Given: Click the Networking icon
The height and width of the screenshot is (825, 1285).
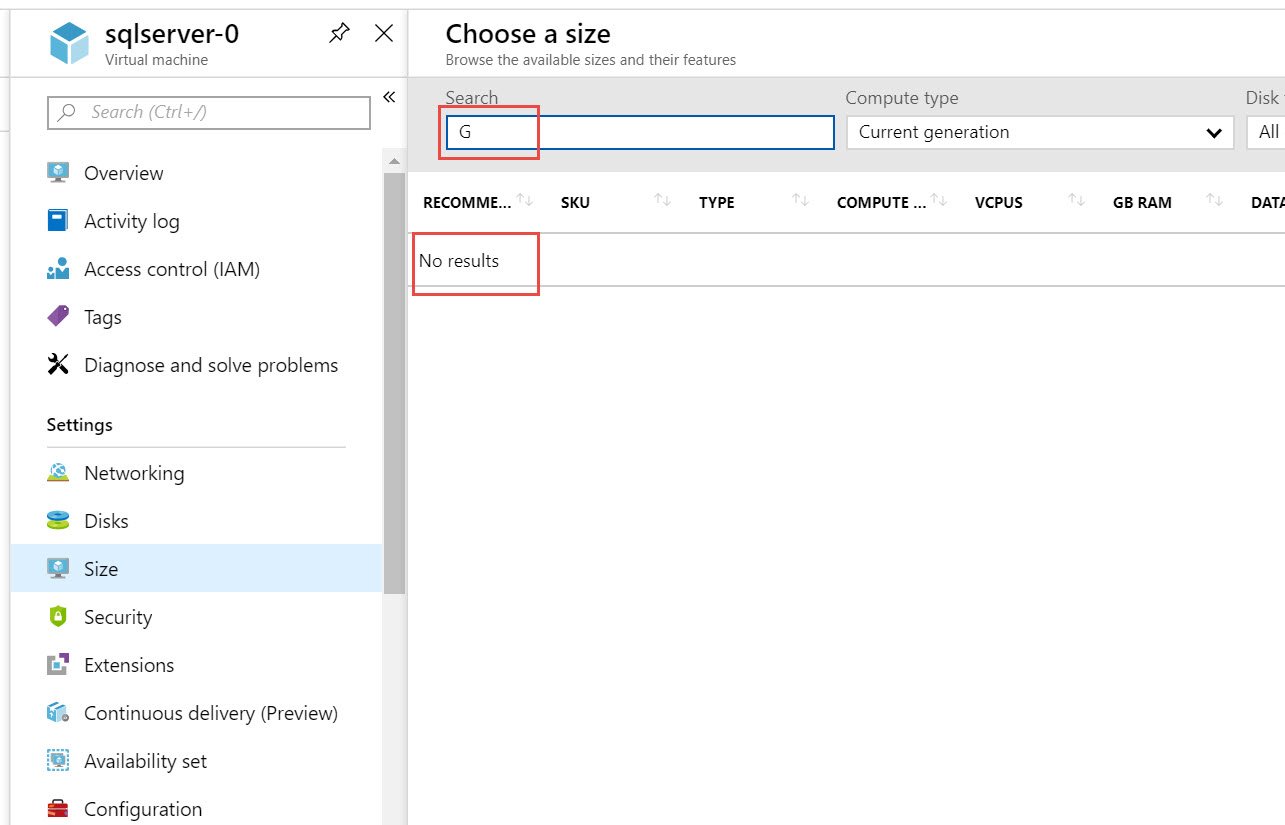Looking at the screenshot, I should pyautogui.click(x=58, y=473).
